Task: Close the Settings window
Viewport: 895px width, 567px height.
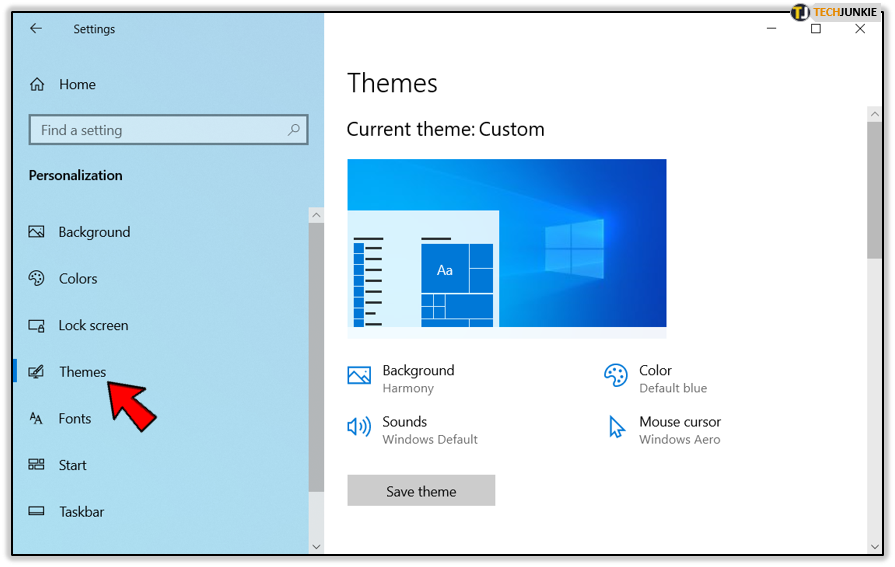Action: [860, 29]
